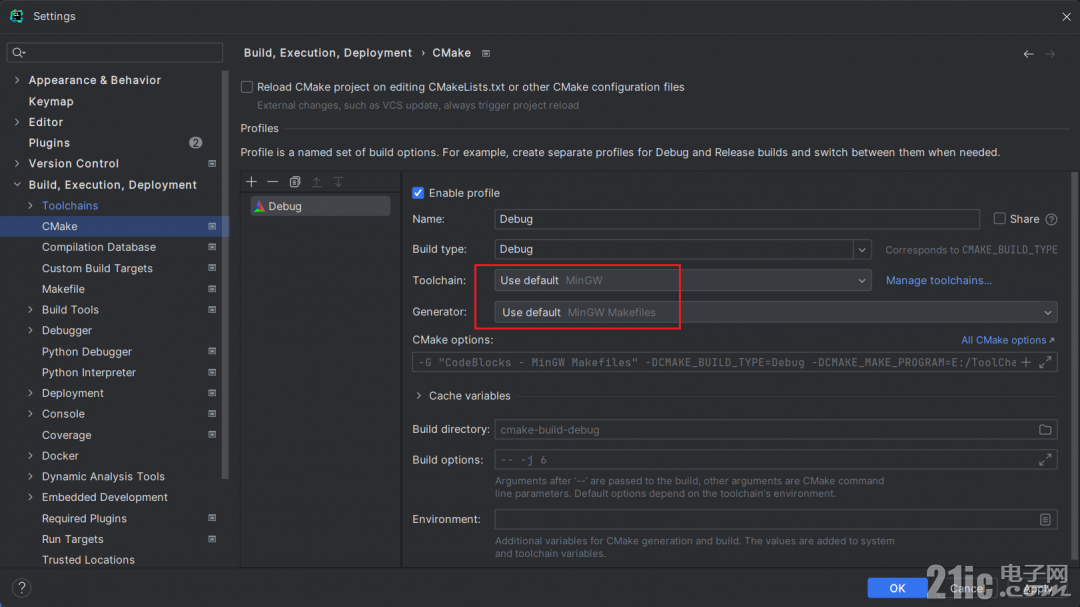Image resolution: width=1080 pixels, height=607 pixels.
Task: Go forward in settings navigation
Action: tap(1050, 54)
